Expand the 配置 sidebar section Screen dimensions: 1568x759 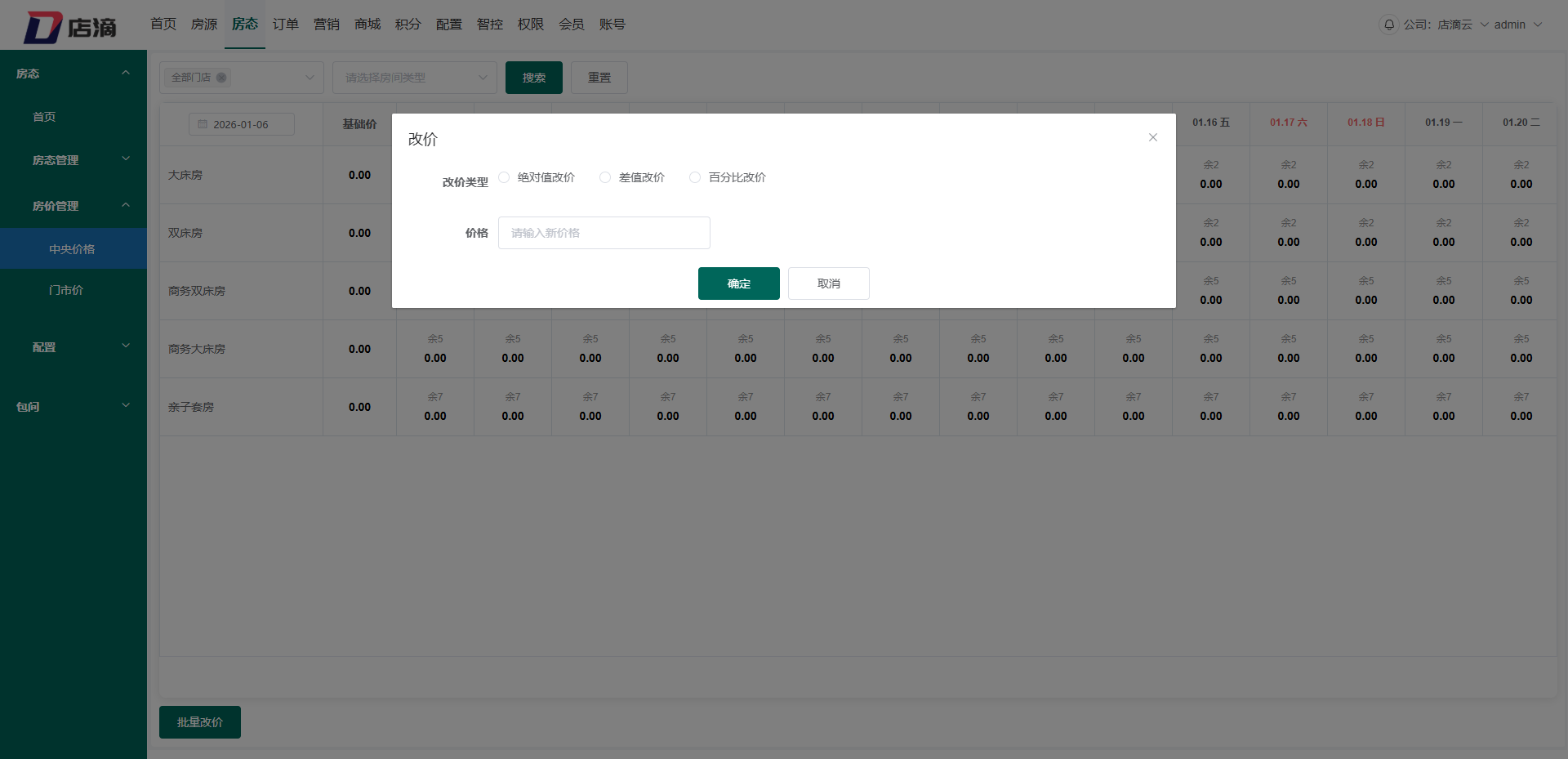[73, 346]
